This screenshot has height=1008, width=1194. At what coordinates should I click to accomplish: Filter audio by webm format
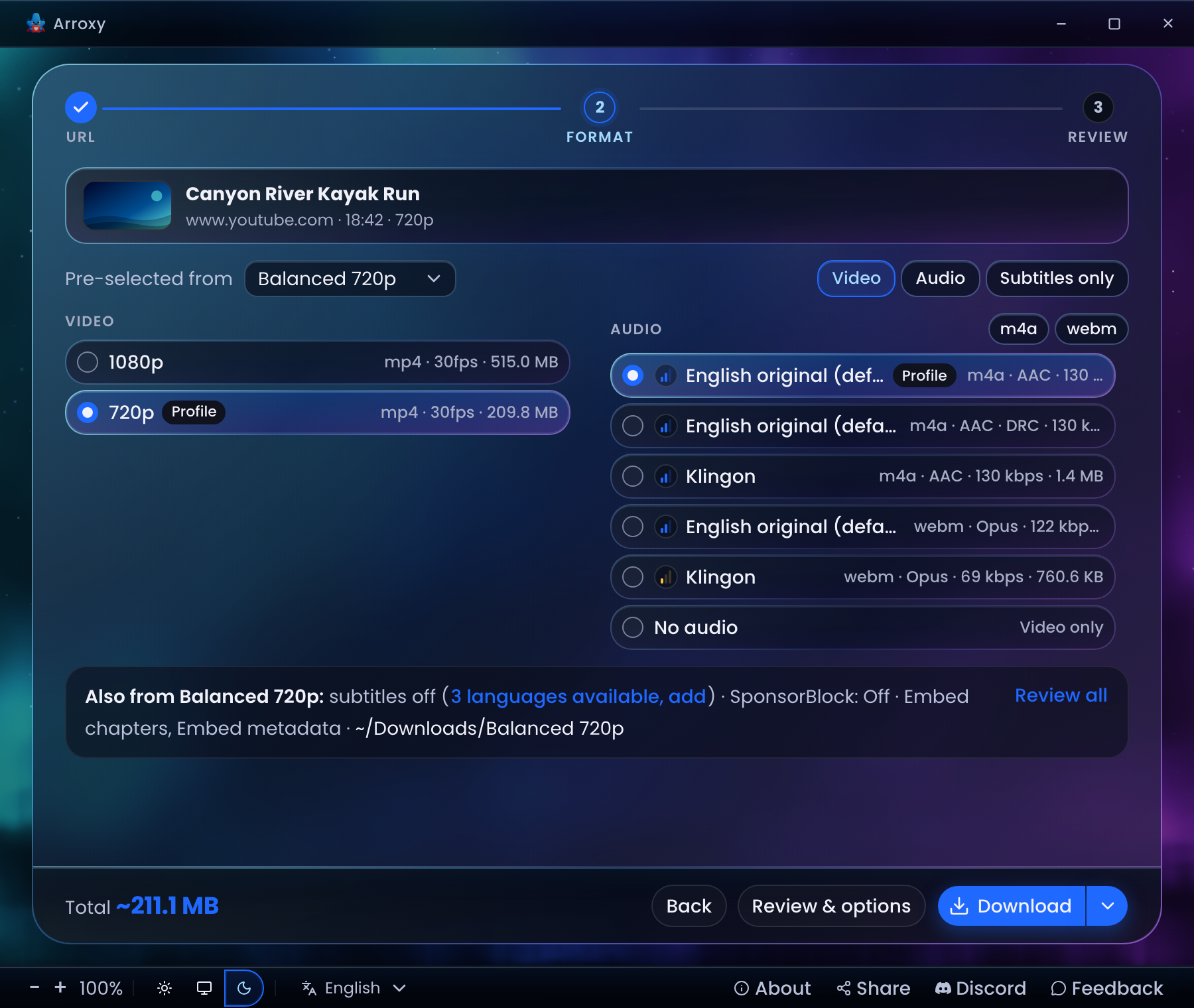(x=1091, y=329)
